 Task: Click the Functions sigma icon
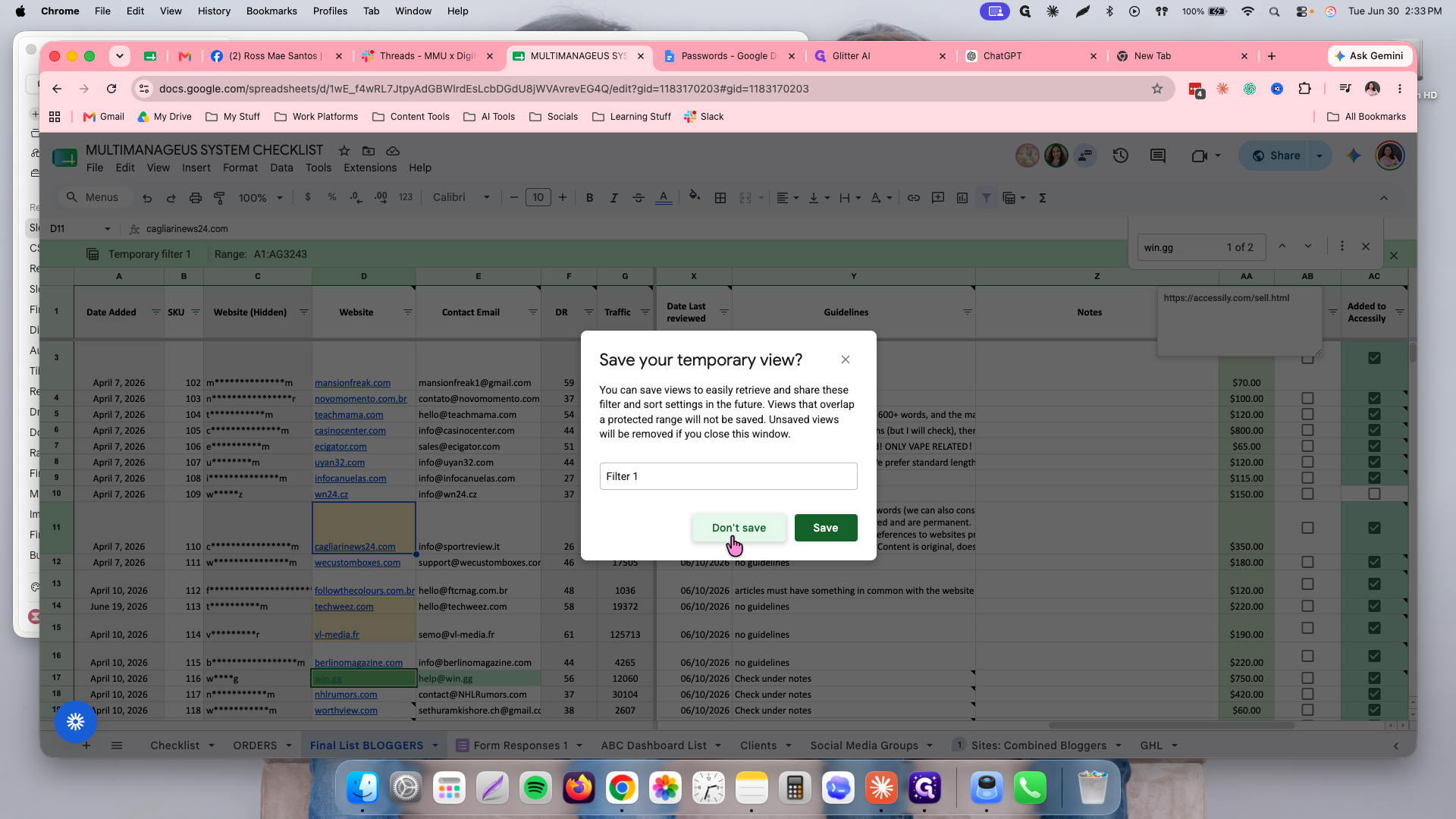click(x=1043, y=198)
